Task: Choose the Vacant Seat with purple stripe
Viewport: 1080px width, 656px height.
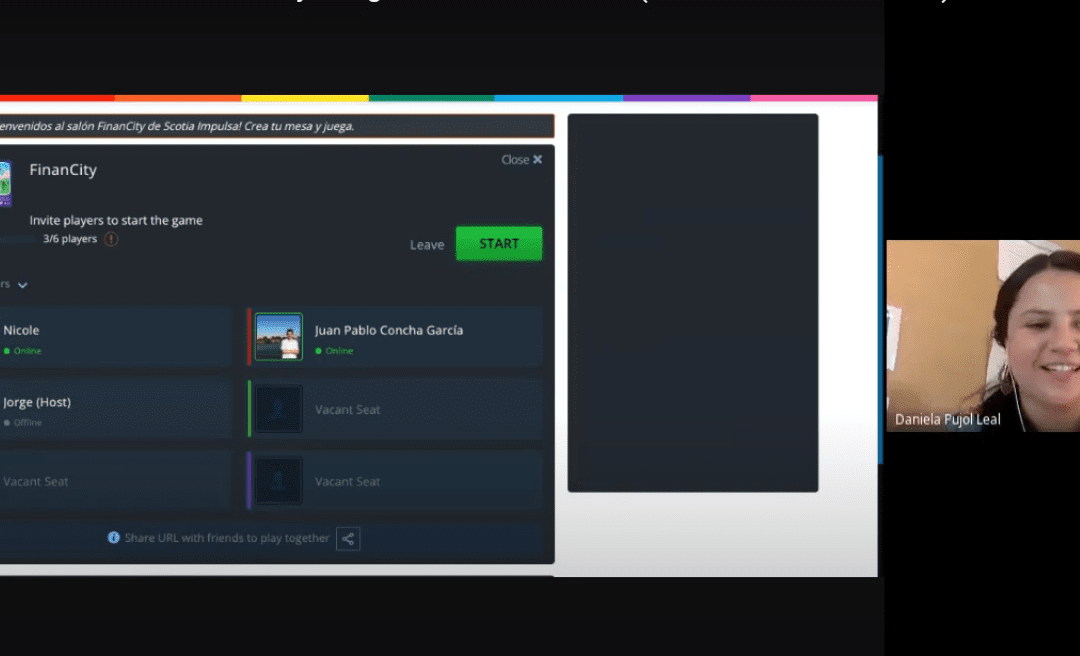Action: tap(395, 481)
